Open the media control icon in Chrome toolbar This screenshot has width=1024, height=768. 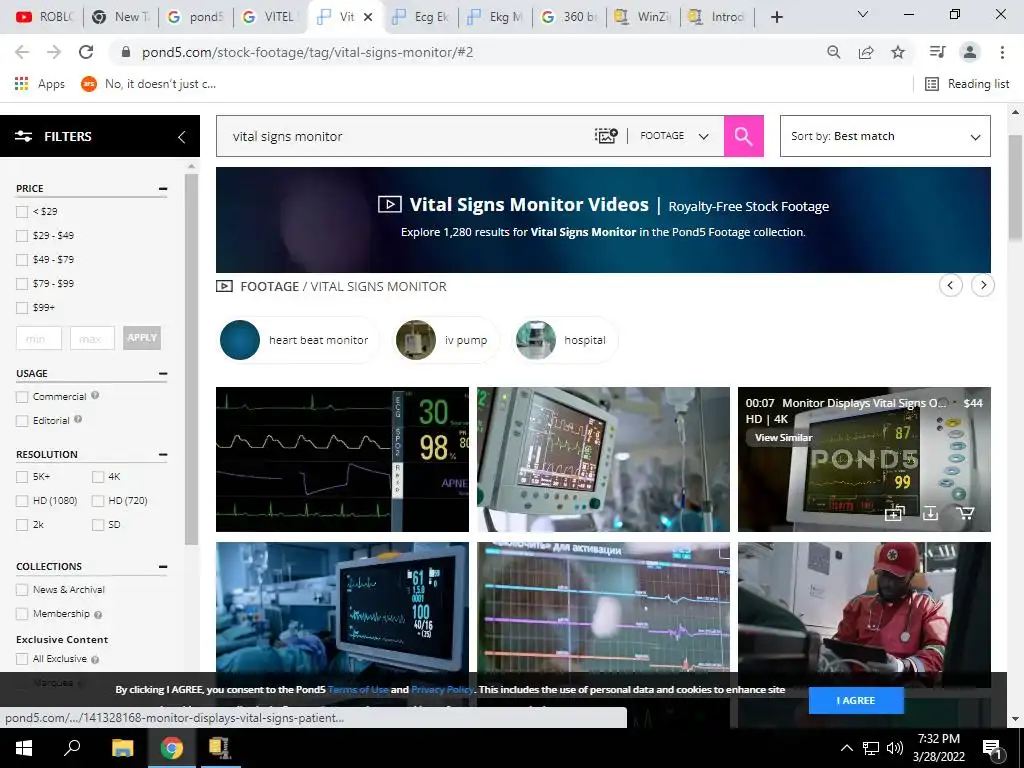937,52
